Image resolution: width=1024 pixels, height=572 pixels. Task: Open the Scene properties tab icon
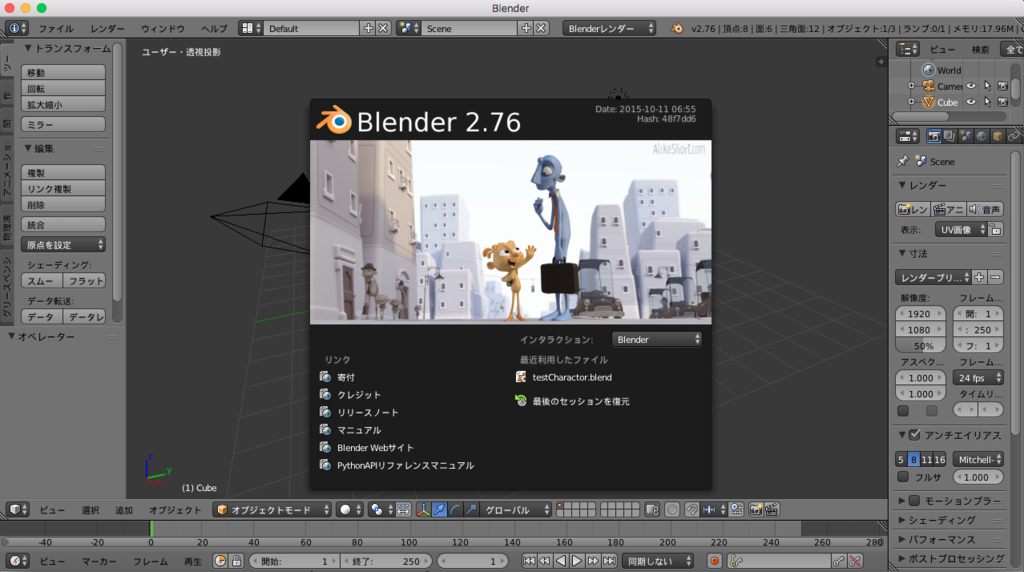coord(966,136)
